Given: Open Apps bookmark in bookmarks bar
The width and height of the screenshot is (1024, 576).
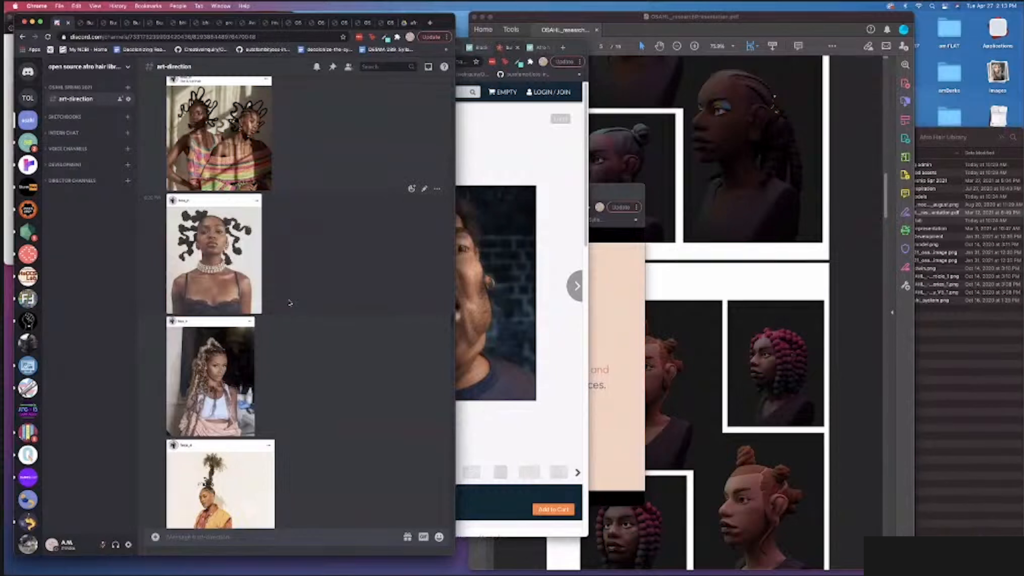Looking at the screenshot, I should [31, 50].
